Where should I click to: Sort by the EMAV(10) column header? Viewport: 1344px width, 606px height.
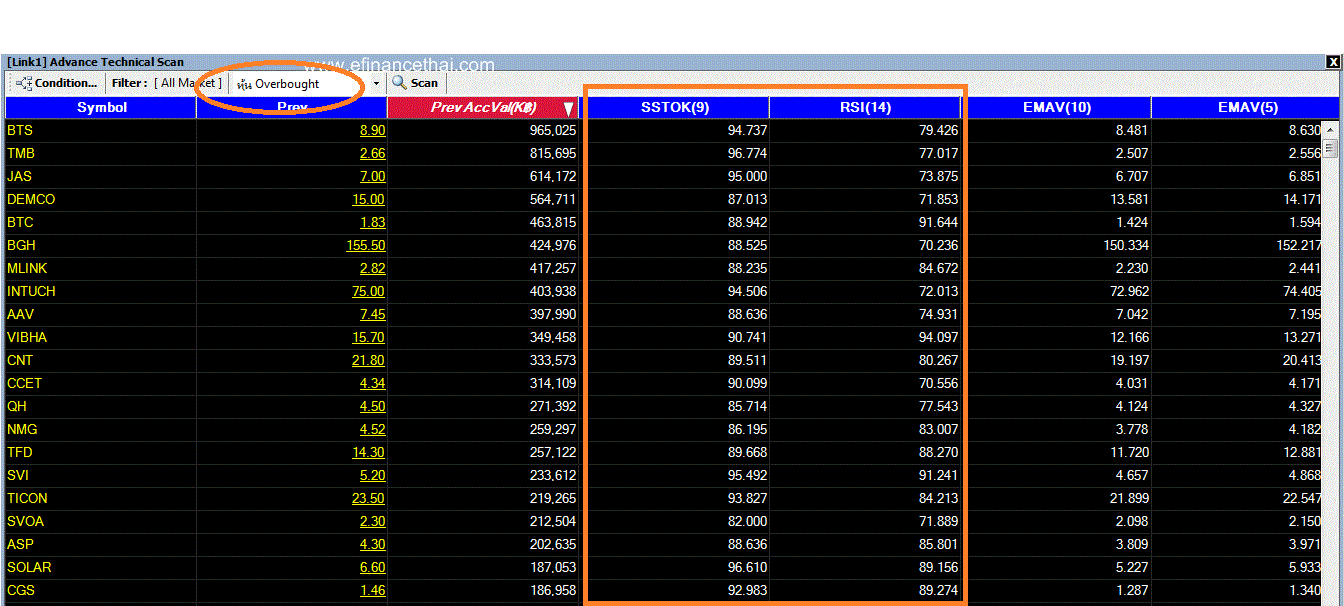pyautogui.click(x=1057, y=107)
